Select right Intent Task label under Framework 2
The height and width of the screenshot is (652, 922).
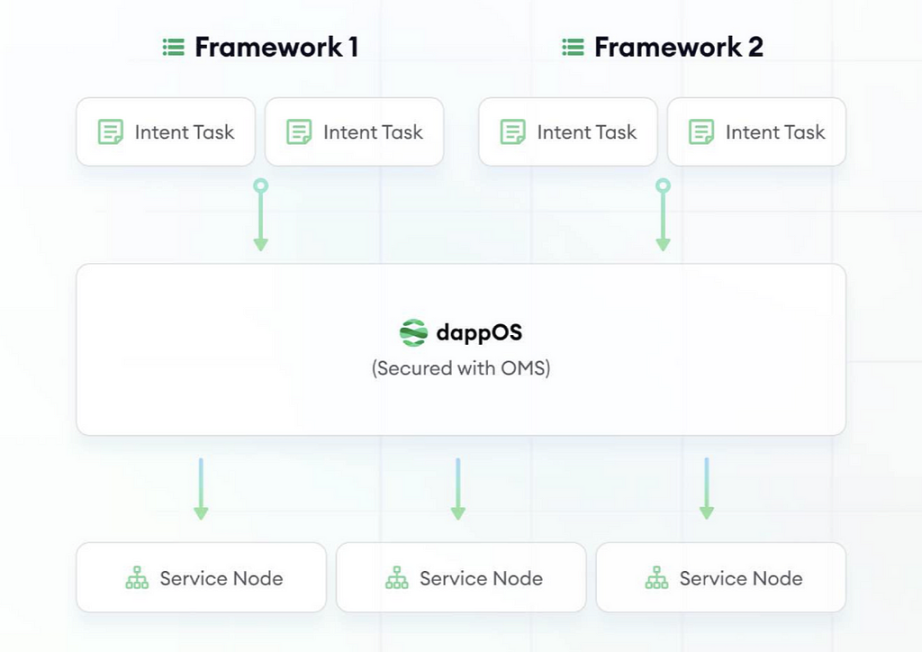[776, 132]
